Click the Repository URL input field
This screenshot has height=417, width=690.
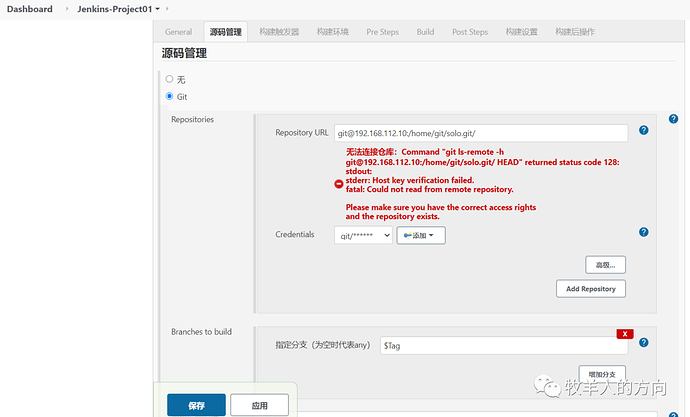click(480, 133)
